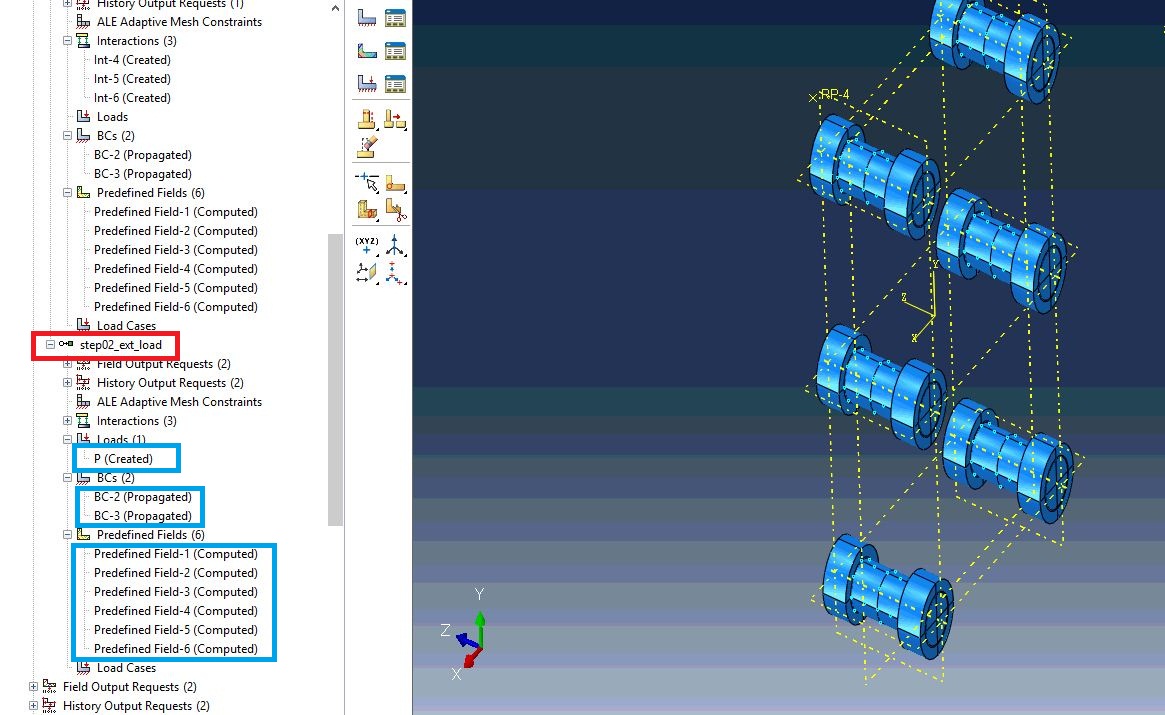Expand the bottom Field Output Requests (2) node
Viewport: 1165px width, 715px height.
(x=34, y=687)
